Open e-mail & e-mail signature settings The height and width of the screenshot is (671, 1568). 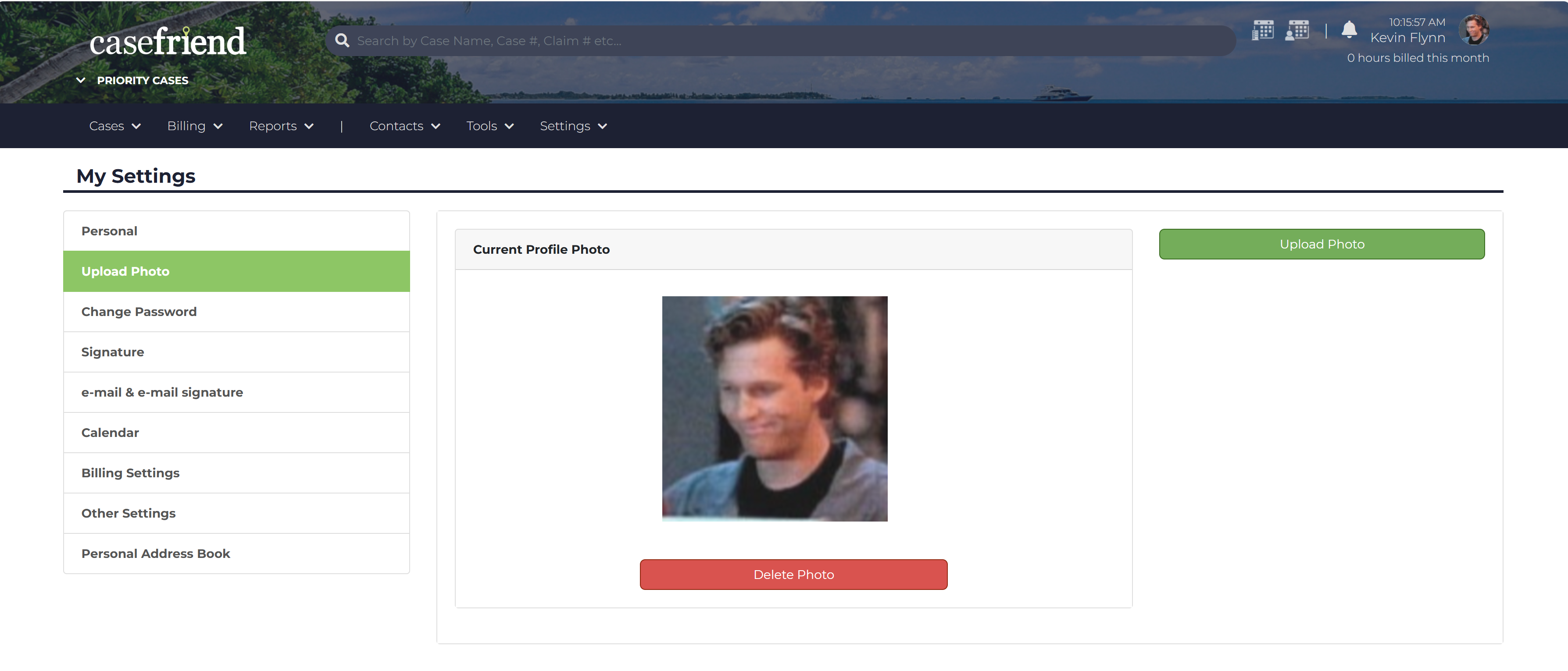(236, 392)
